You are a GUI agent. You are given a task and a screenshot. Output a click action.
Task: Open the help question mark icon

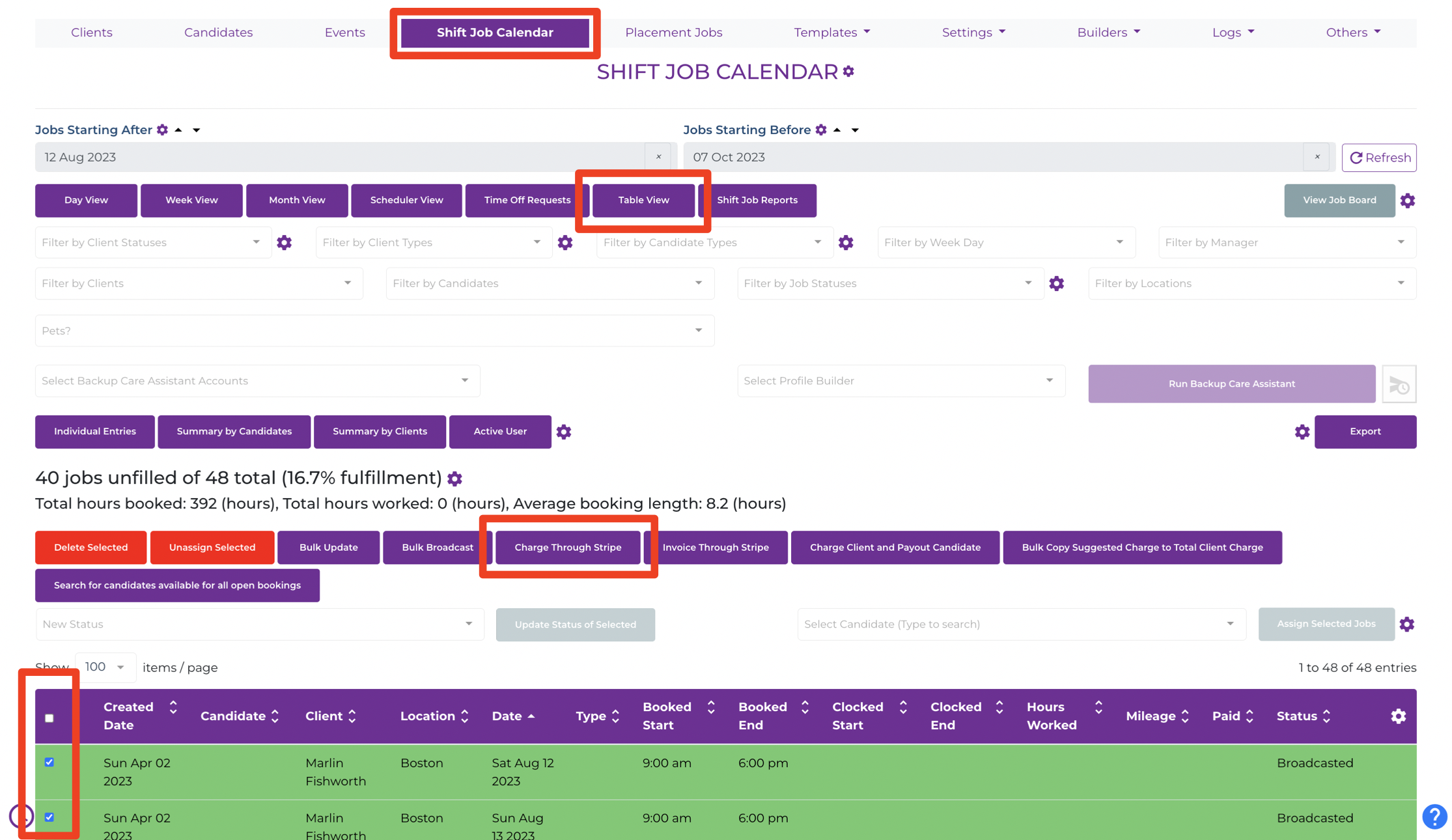pyautogui.click(x=1434, y=817)
